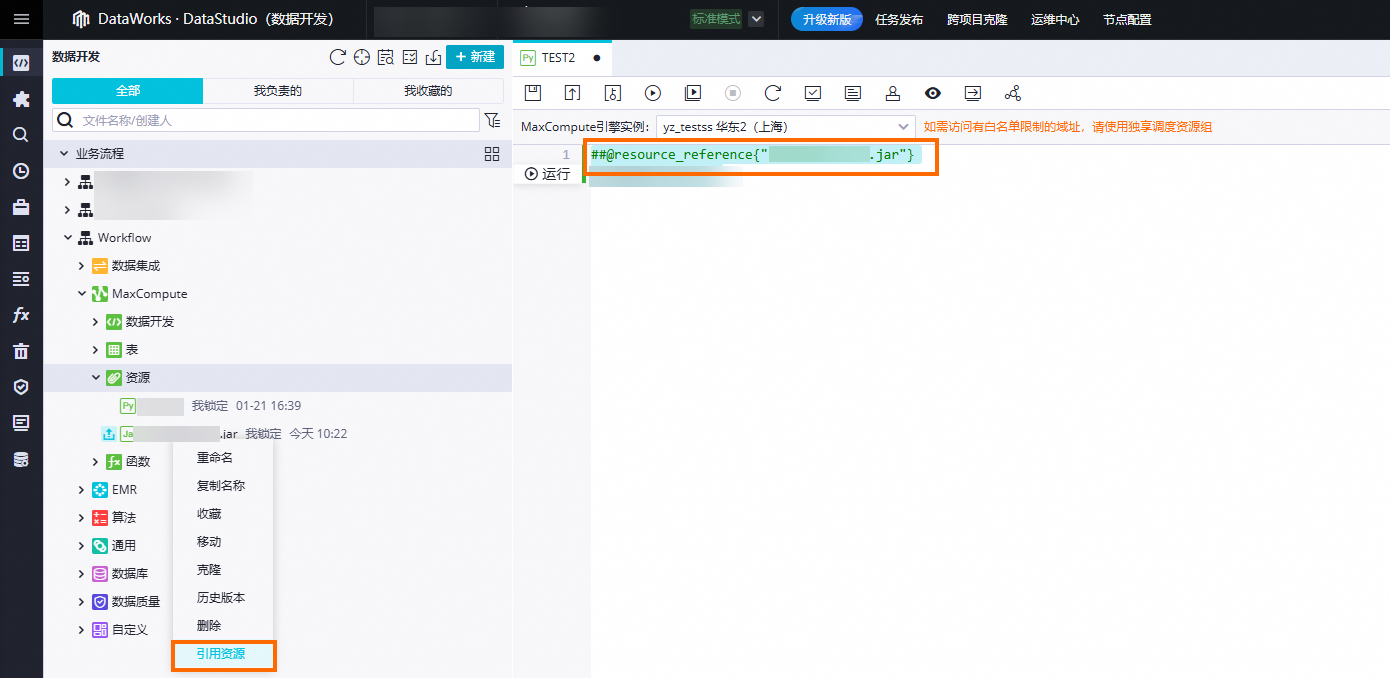Click the stamp-shaped toolbar icon
Screen dimensions: 1390x678
[893, 93]
